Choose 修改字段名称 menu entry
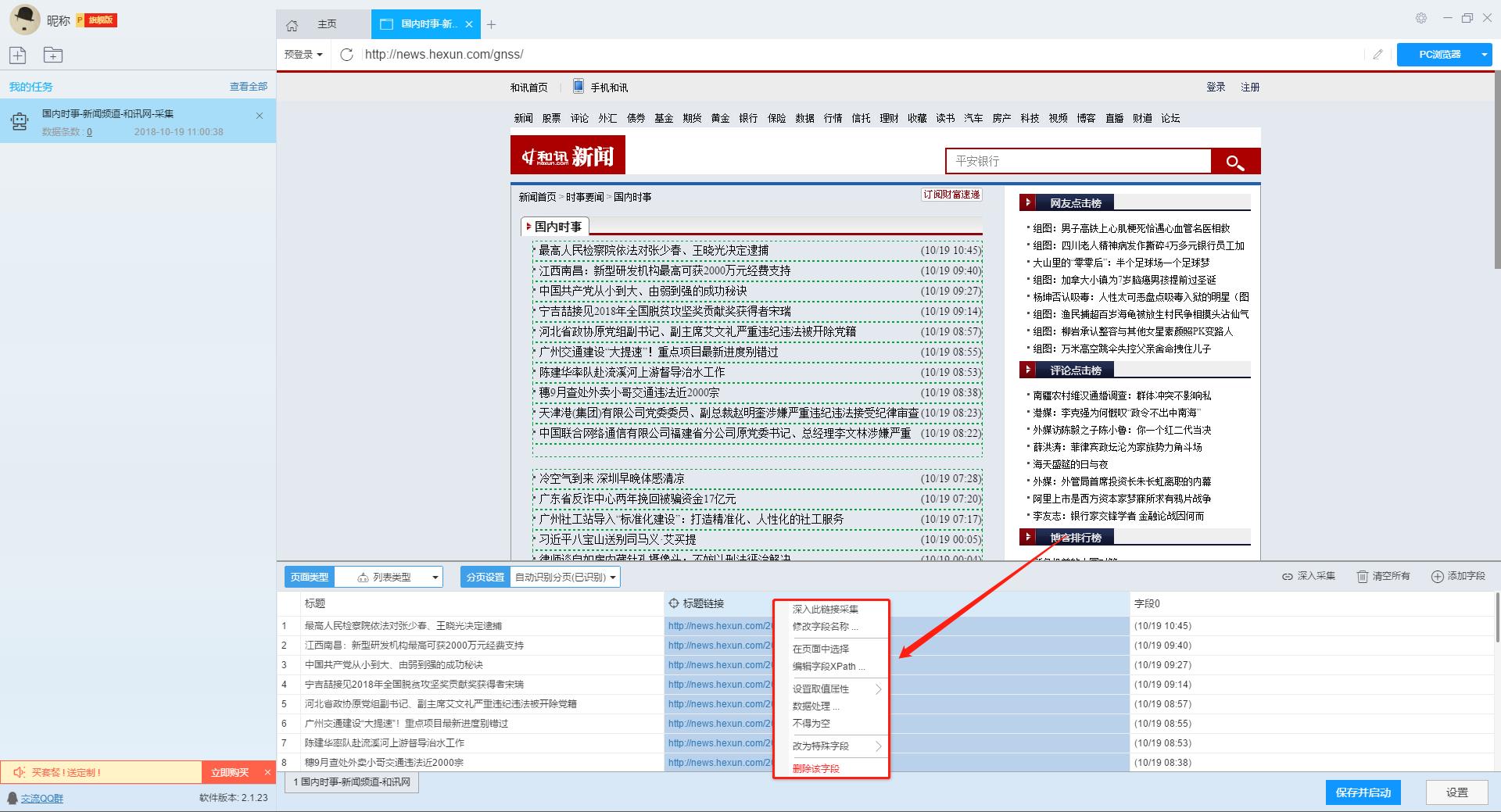 tap(825, 626)
